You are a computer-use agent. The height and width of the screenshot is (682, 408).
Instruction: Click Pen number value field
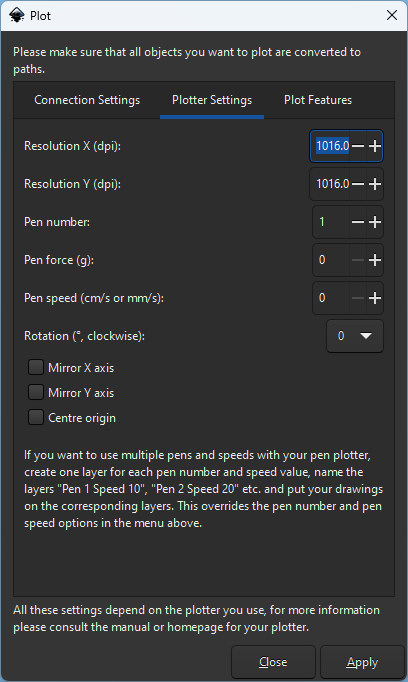point(331,222)
